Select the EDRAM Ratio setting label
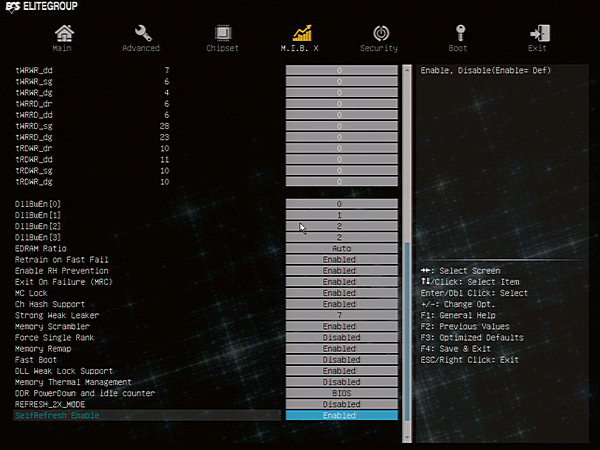This screenshot has width=600, height=450. [x=41, y=248]
